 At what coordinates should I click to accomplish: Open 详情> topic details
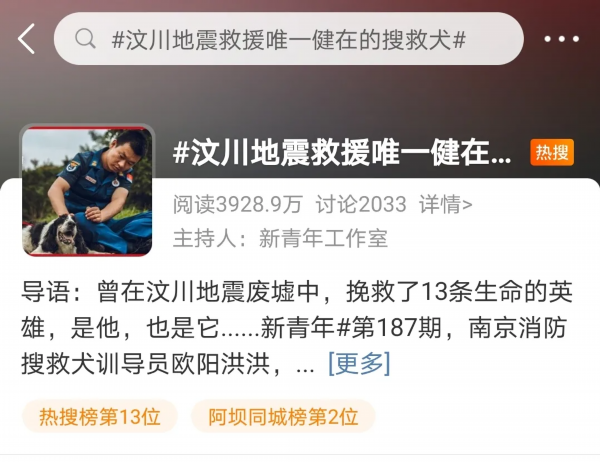[x=446, y=204]
